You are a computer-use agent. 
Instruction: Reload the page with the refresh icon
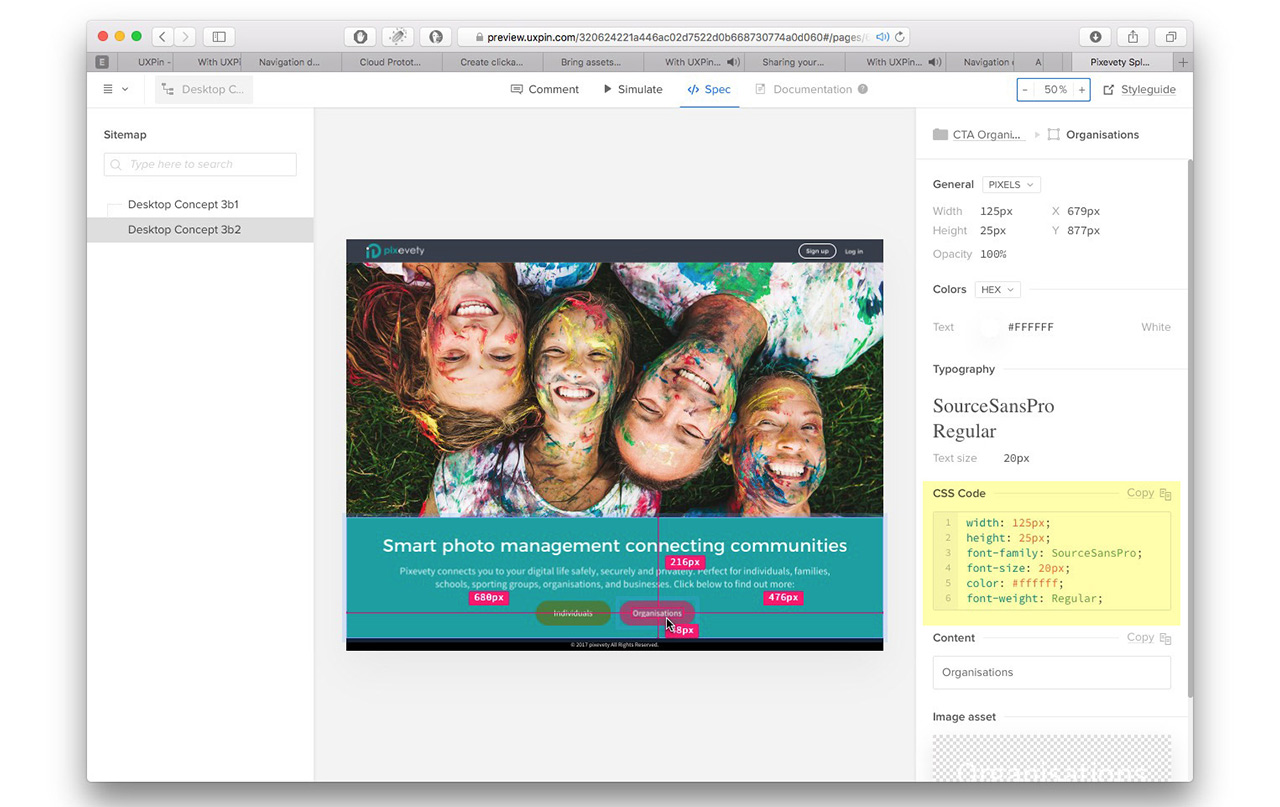click(x=900, y=37)
